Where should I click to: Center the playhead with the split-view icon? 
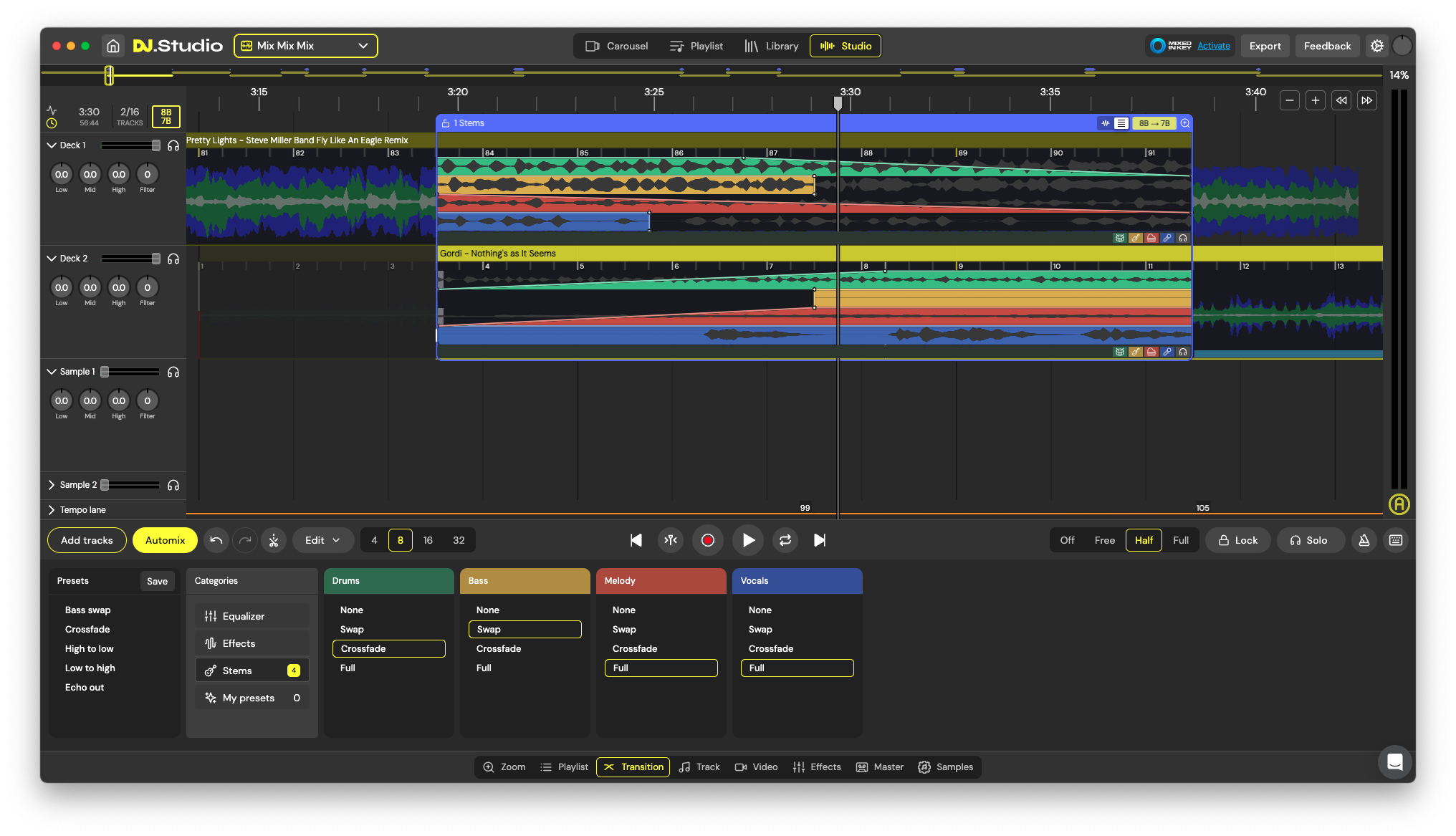(x=671, y=540)
